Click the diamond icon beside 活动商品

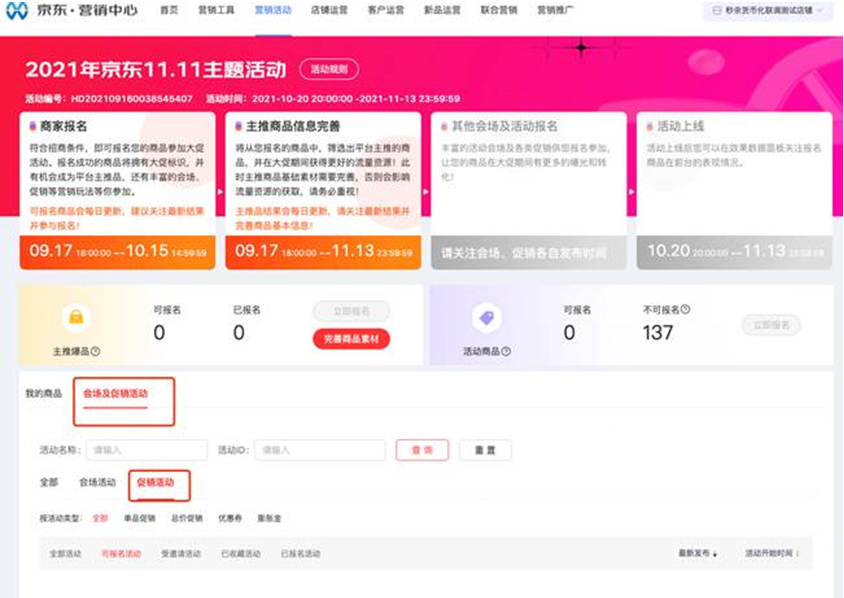point(488,318)
